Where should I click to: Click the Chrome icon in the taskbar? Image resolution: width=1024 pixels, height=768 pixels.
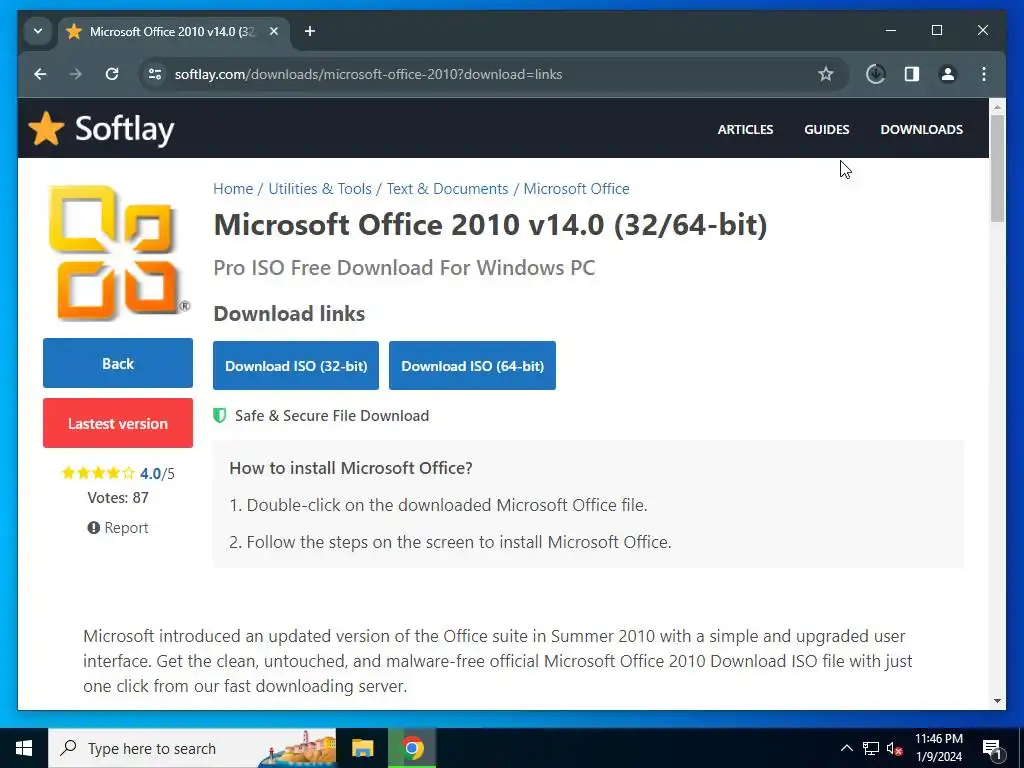click(412, 748)
